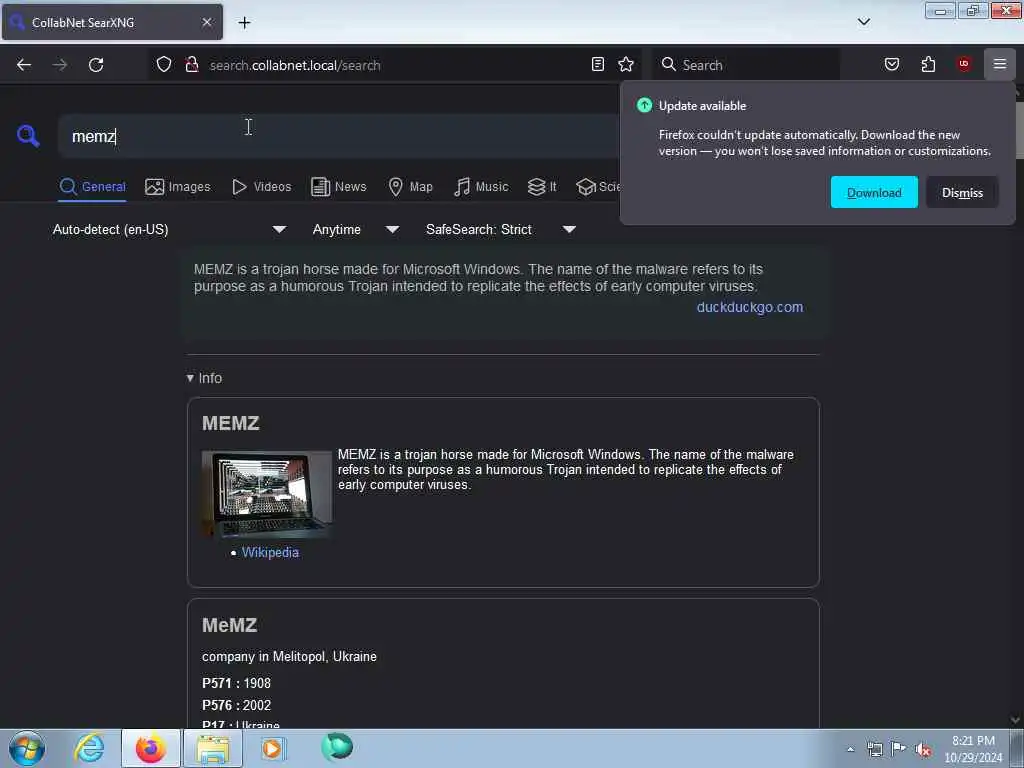Click the green Update available icon

pos(645,105)
